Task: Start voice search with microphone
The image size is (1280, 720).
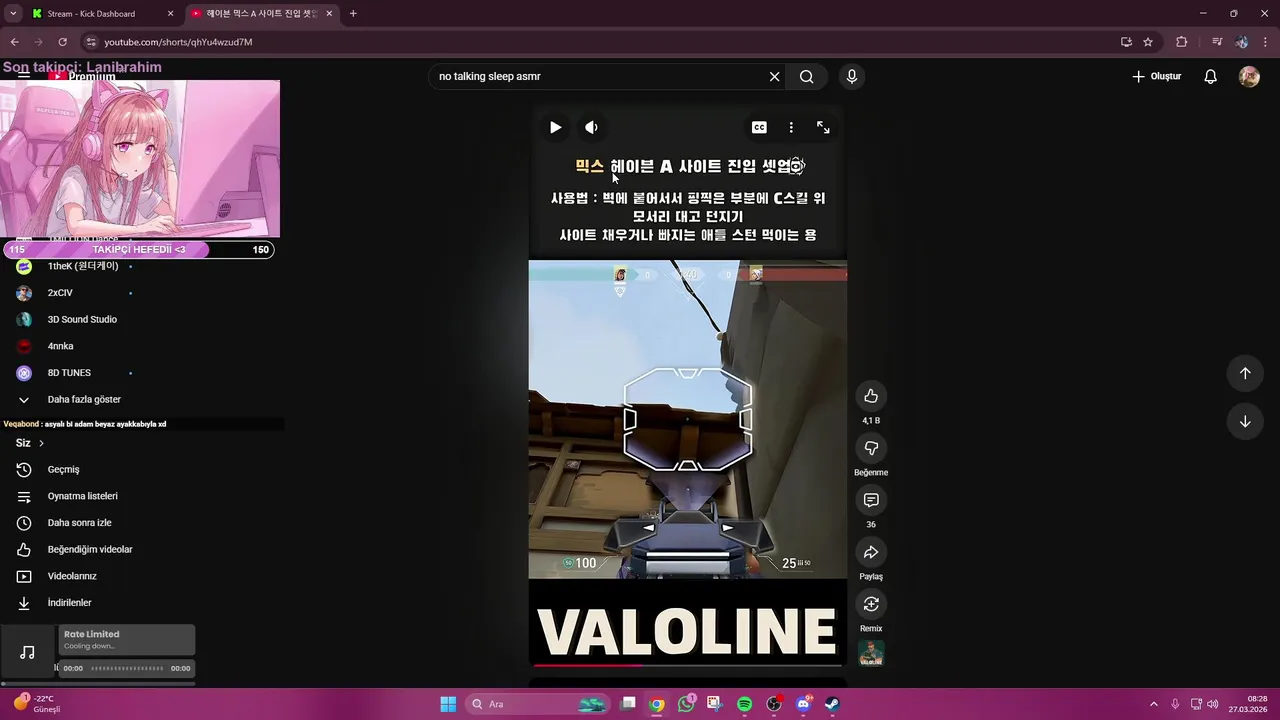Action: [x=851, y=77]
